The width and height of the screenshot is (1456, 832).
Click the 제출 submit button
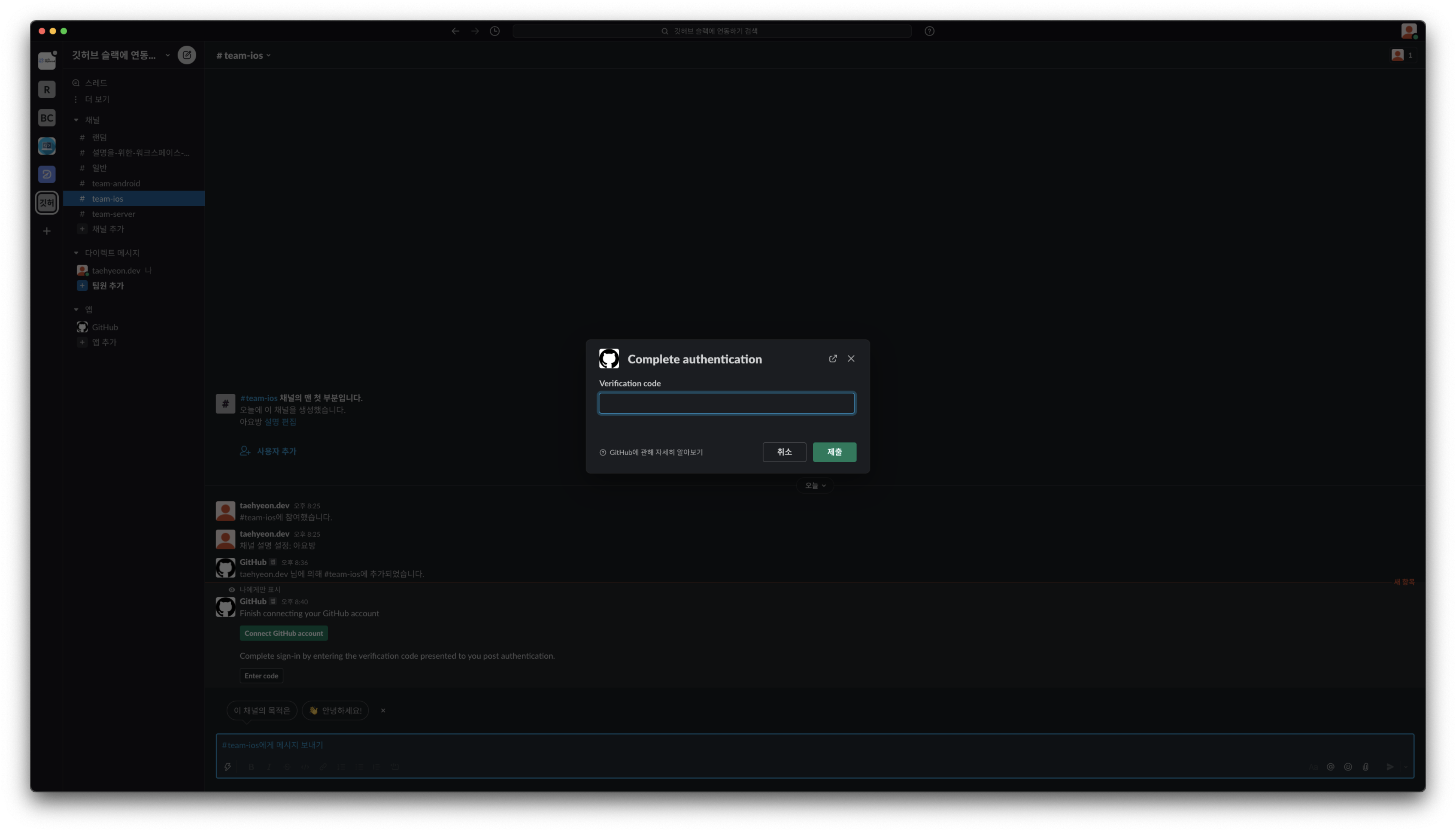(834, 452)
